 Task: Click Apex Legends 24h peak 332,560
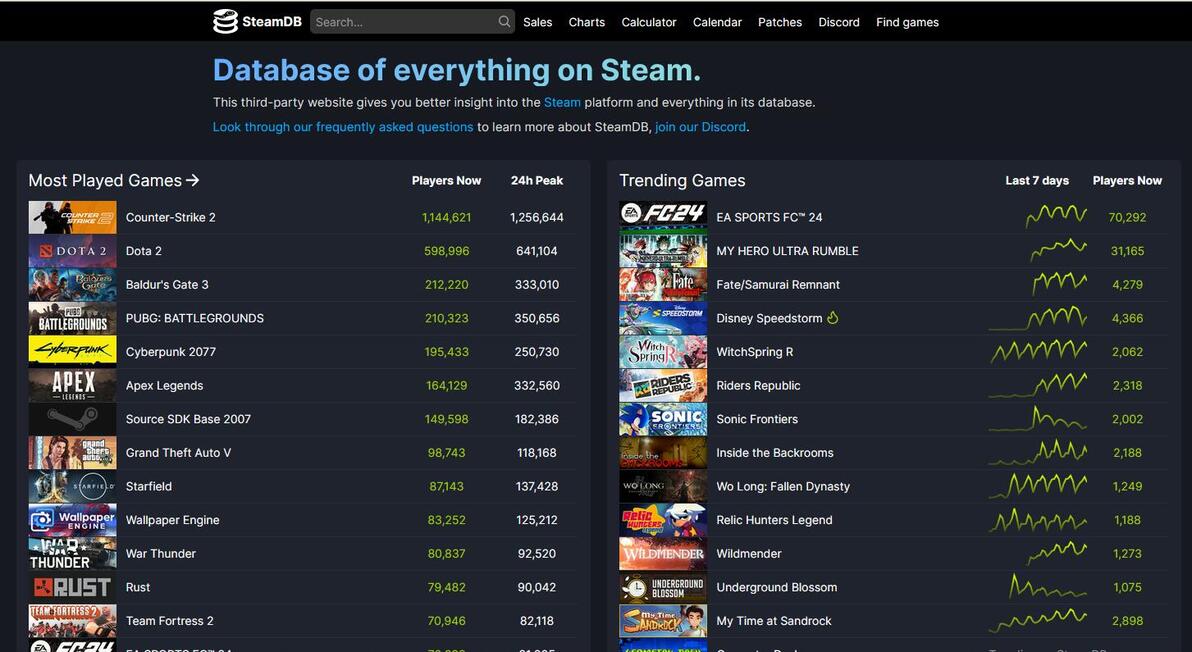[x=537, y=385]
